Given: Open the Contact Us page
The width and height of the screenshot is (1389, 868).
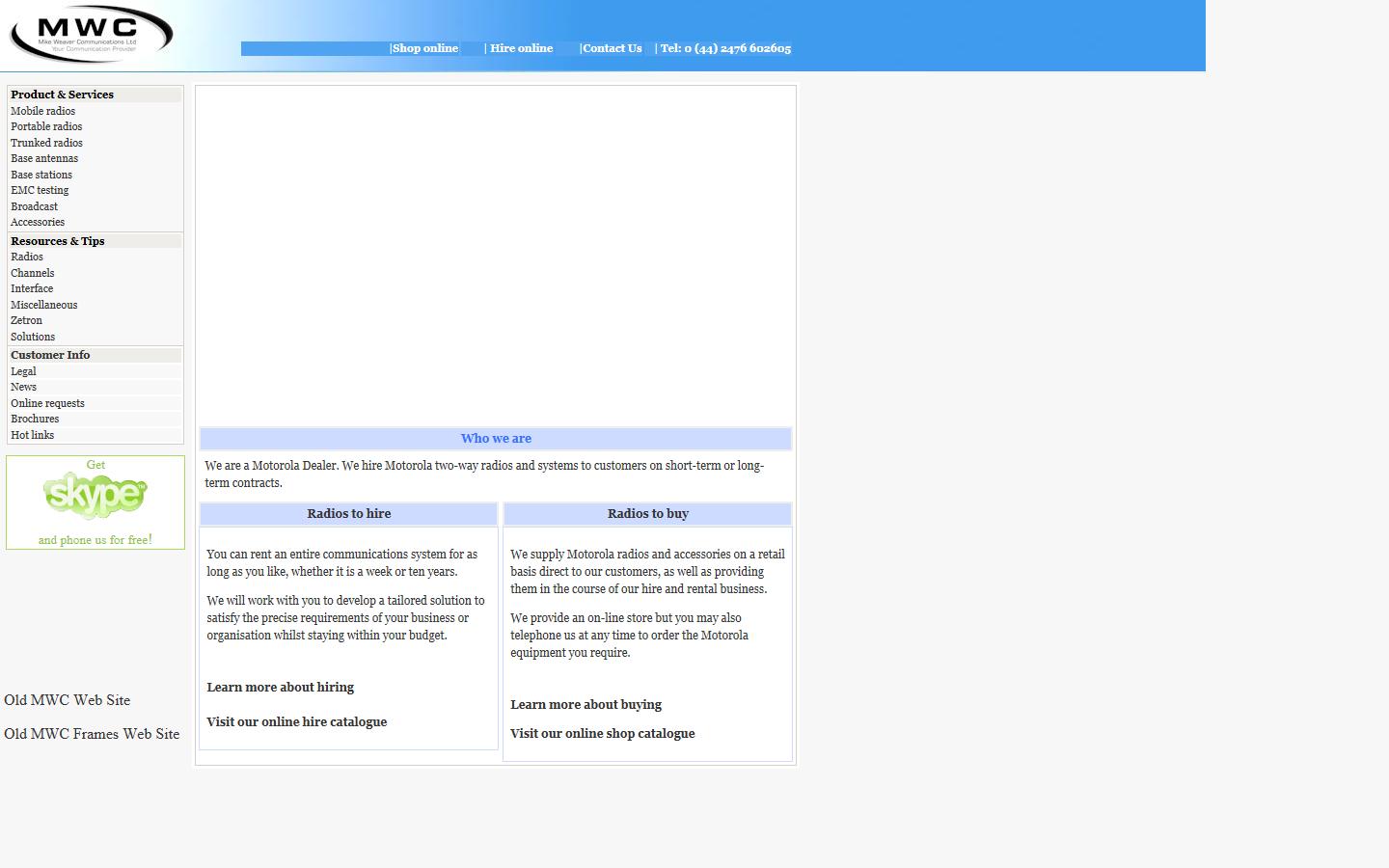Looking at the screenshot, I should click(612, 48).
